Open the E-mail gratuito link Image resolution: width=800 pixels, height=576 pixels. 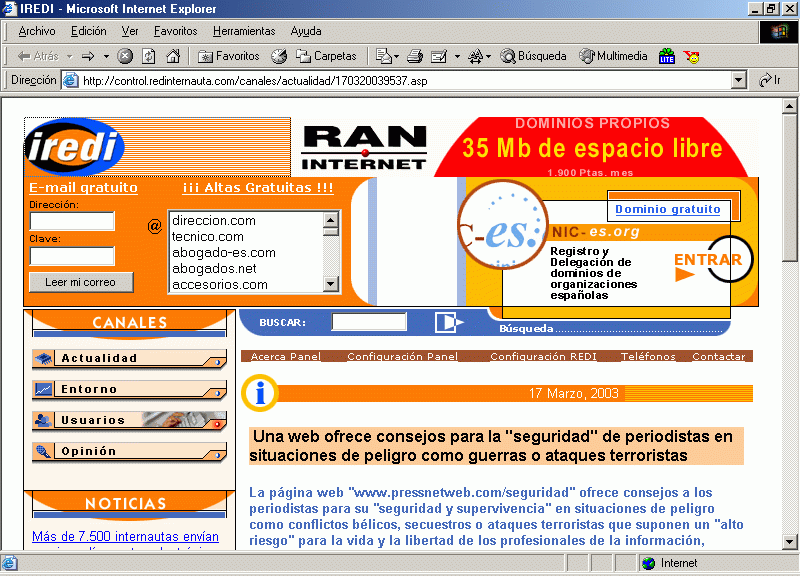(x=83, y=188)
